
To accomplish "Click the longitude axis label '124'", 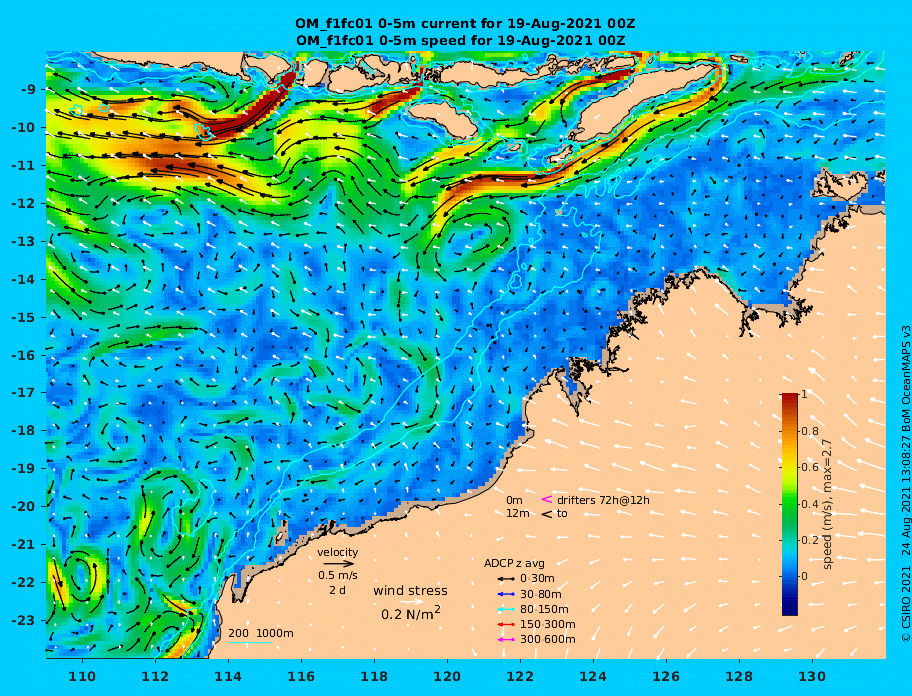I will pos(593,677).
